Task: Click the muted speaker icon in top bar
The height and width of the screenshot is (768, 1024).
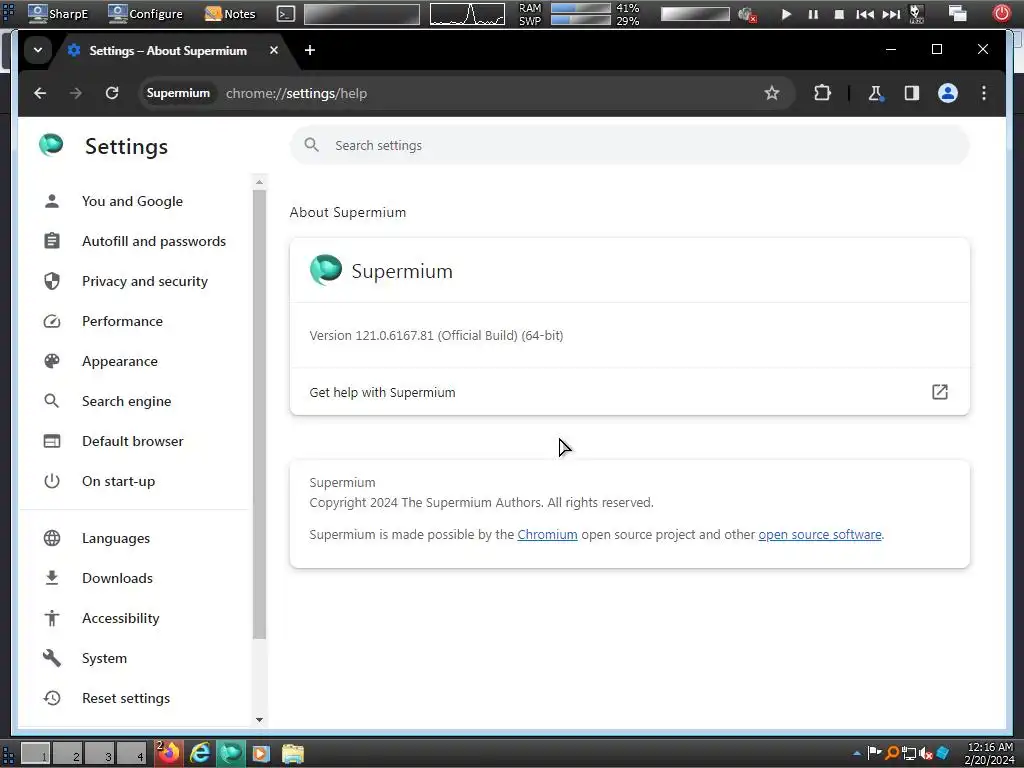Action: point(746,14)
